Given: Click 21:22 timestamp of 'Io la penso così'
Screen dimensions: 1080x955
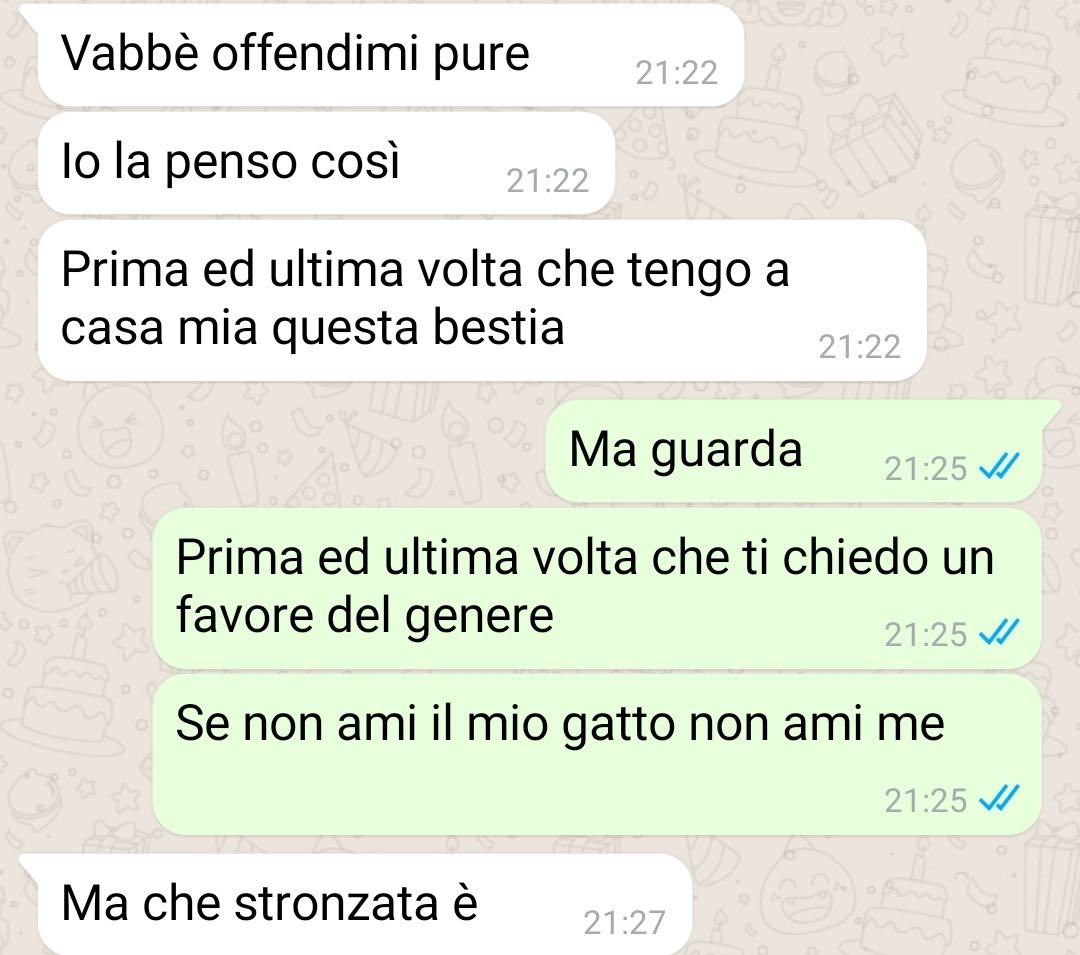Looking at the screenshot, I should click(x=548, y=181).
